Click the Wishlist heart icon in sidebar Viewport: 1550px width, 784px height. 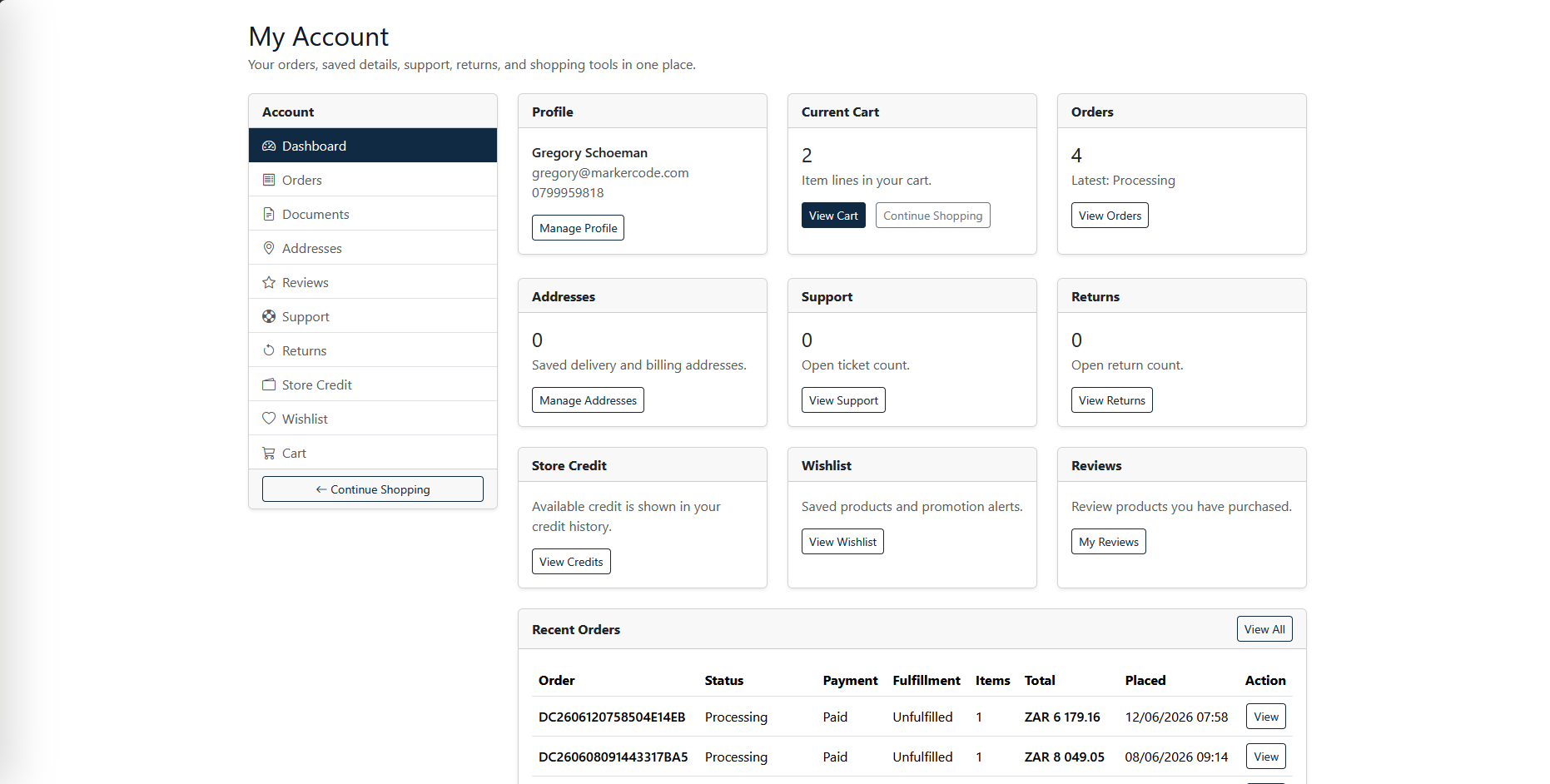pyautogui.click(x=269, y=419)
